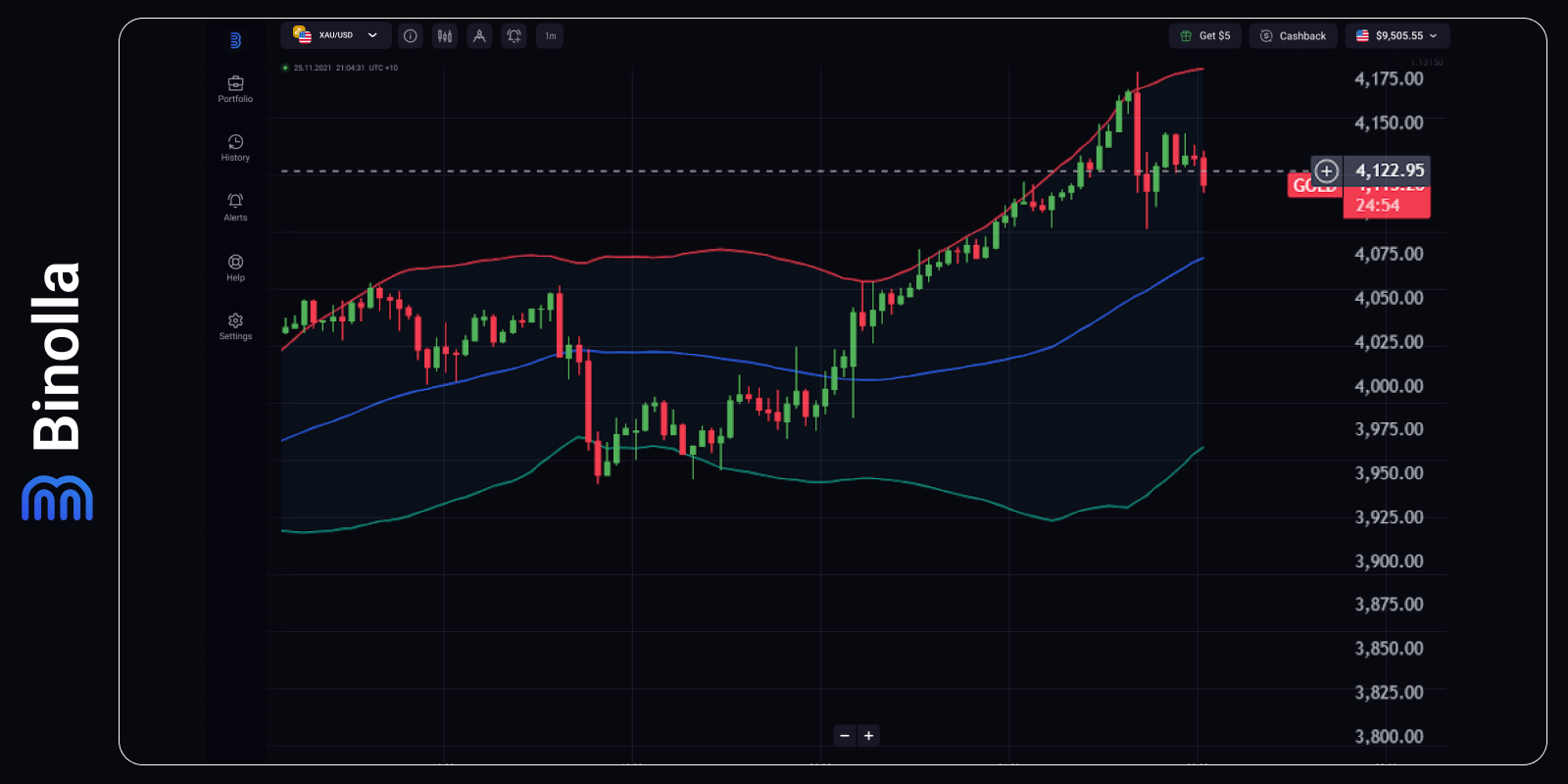Open the 1m timeframe selector
1568x784 pixels.
550,36
